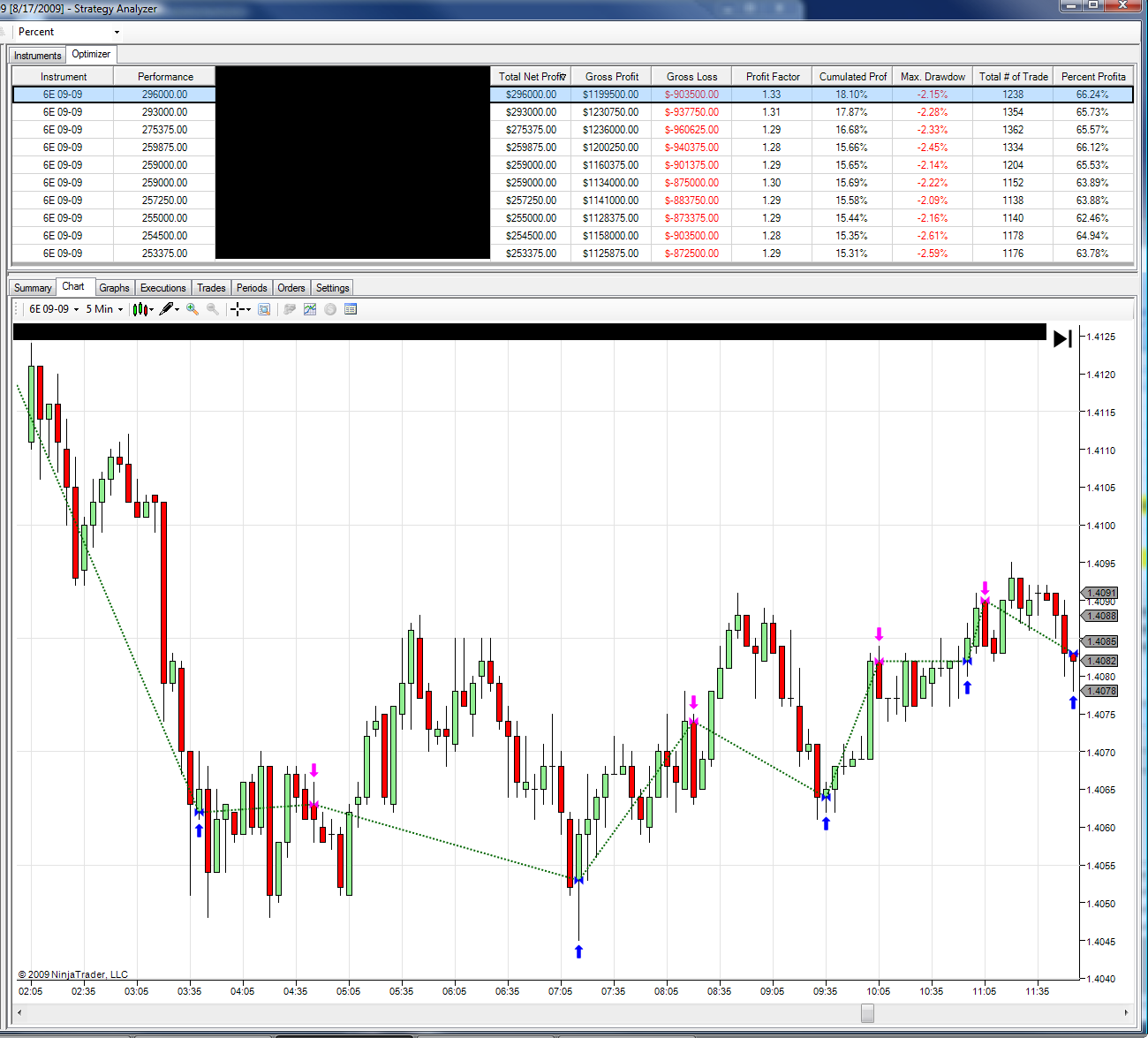
Task: Click the data box table icon
Action: pos(351,309)
